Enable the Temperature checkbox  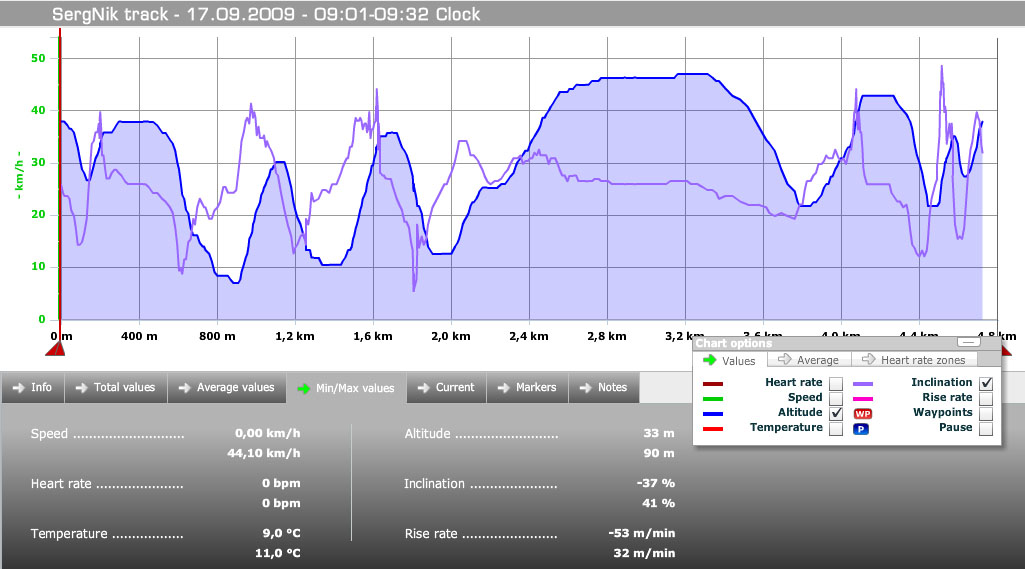pyautogui.click(x=835, y=428)
